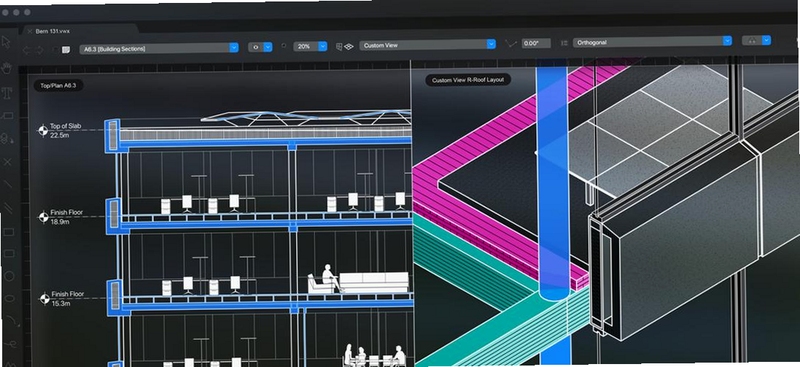Toggle the visibility eye button
The width and height of the screenshot is (800, 367).
pyautogui.click(x=256, y=47)
